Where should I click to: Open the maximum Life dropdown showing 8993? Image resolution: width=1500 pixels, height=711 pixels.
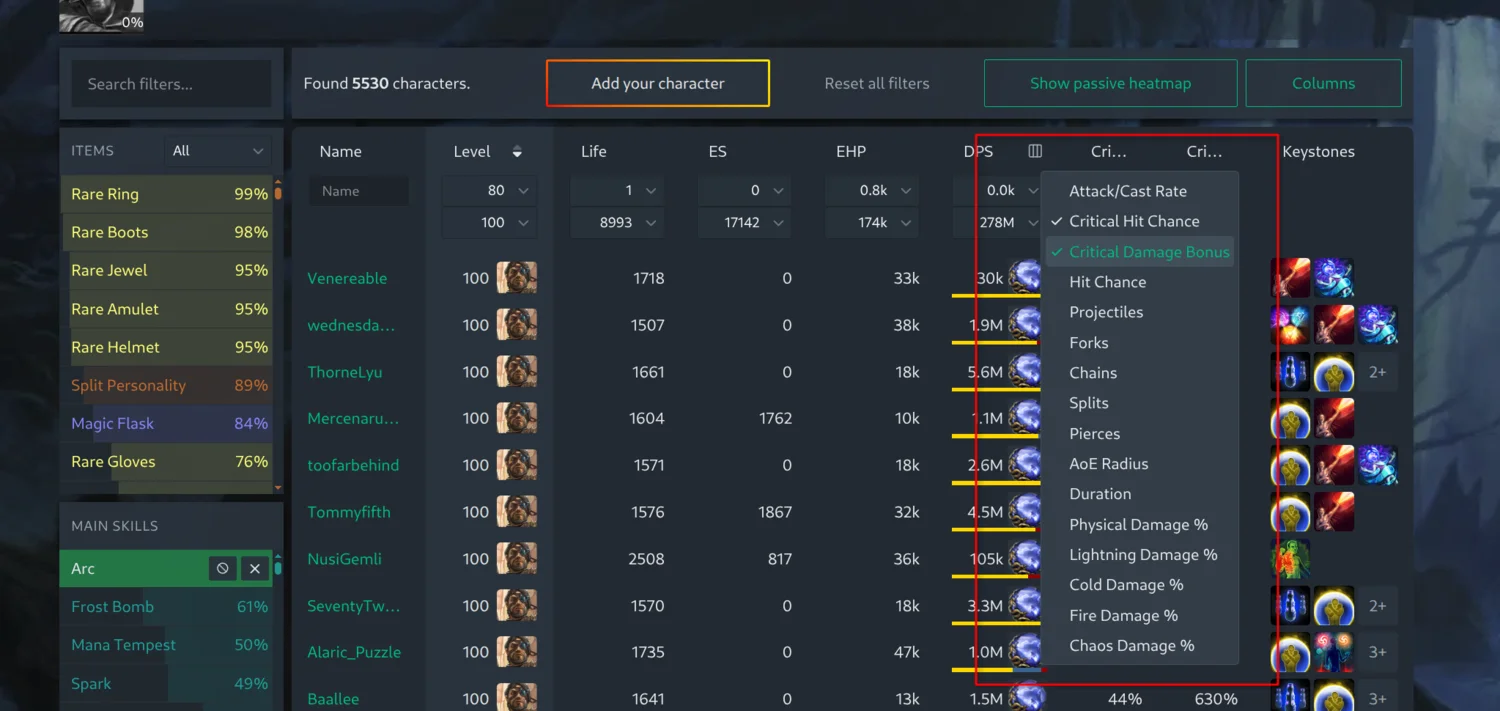617,222
